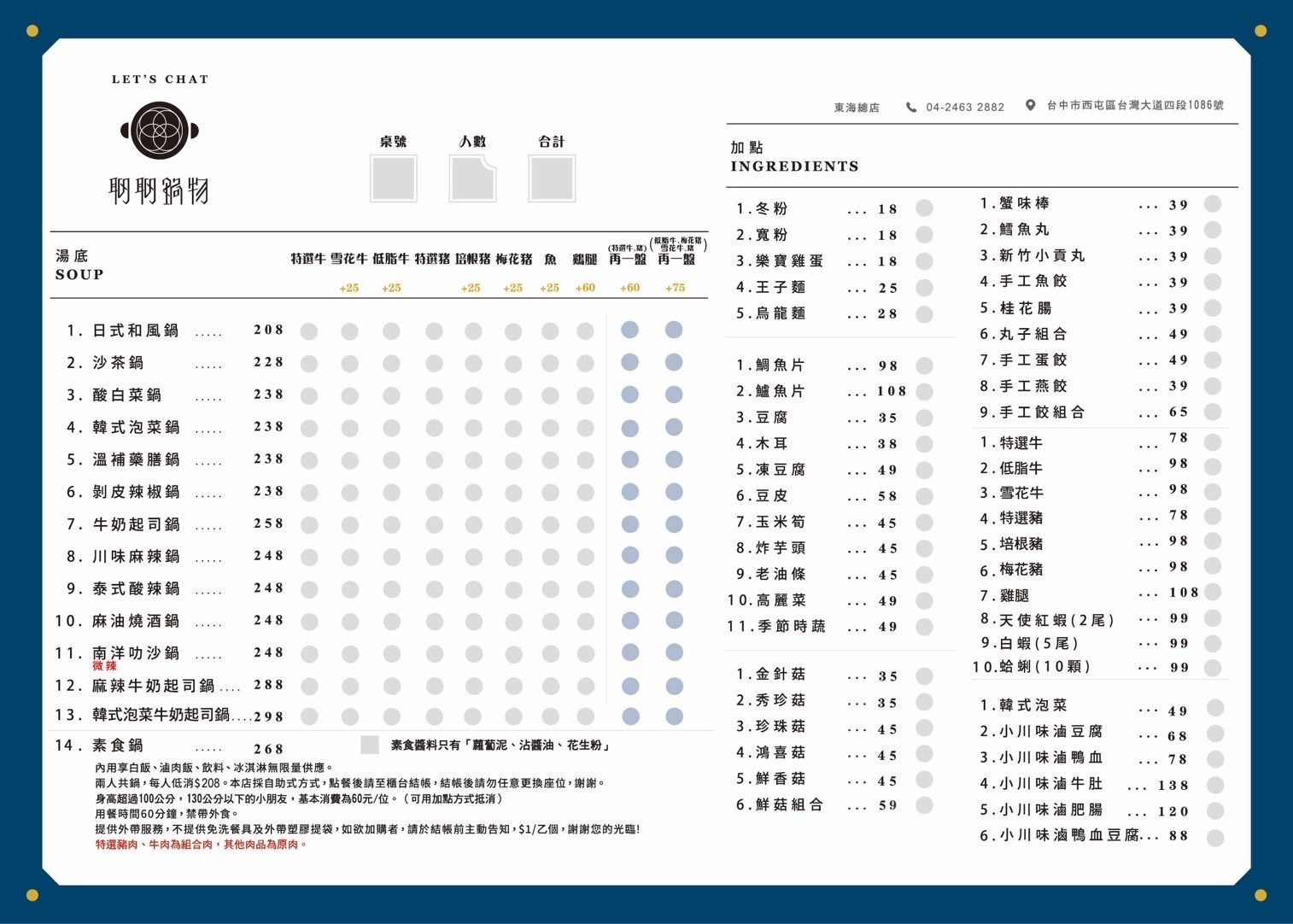
Task: Mark 魚 circle in 牛奶起司鍋 row
Action: 550,524
